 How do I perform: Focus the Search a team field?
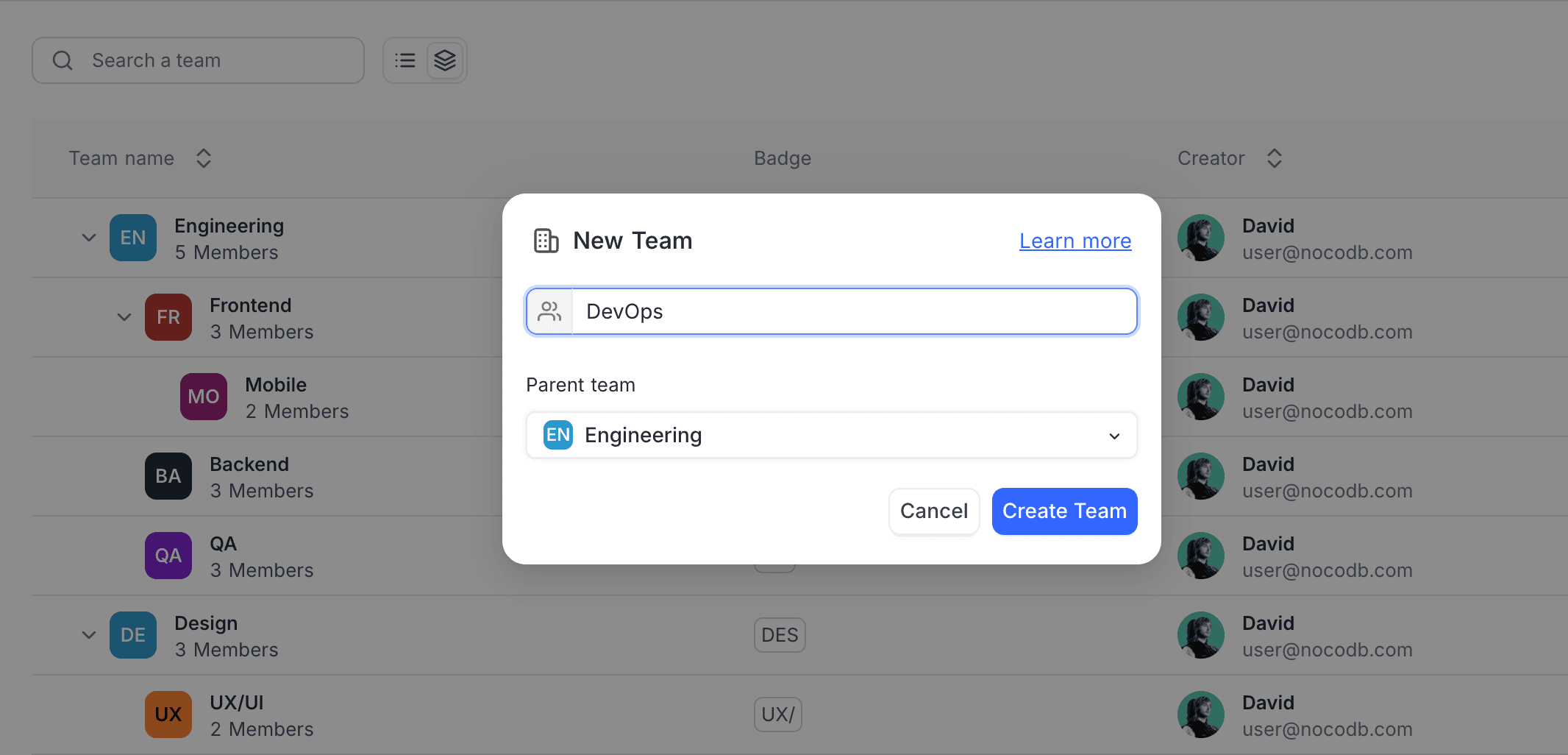(x=221, y=60)
